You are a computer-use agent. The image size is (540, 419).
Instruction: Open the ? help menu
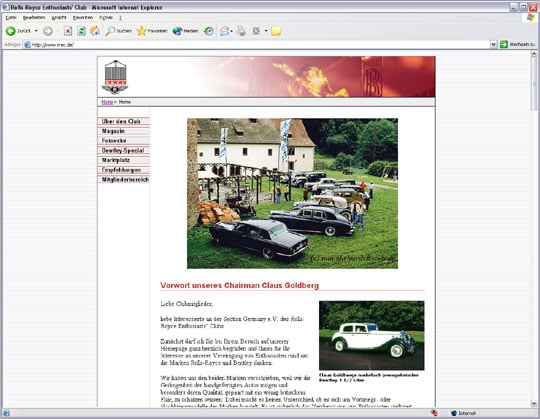click(120, 18)
